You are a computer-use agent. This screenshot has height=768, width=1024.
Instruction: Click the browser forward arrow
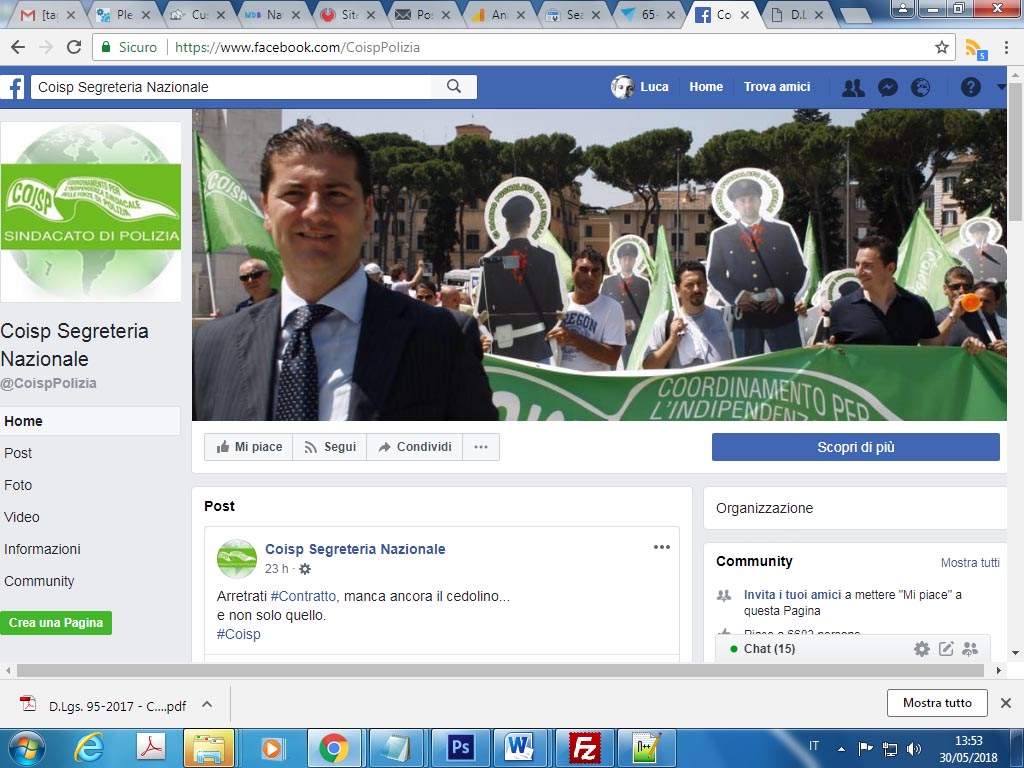[x=46, y=47]
